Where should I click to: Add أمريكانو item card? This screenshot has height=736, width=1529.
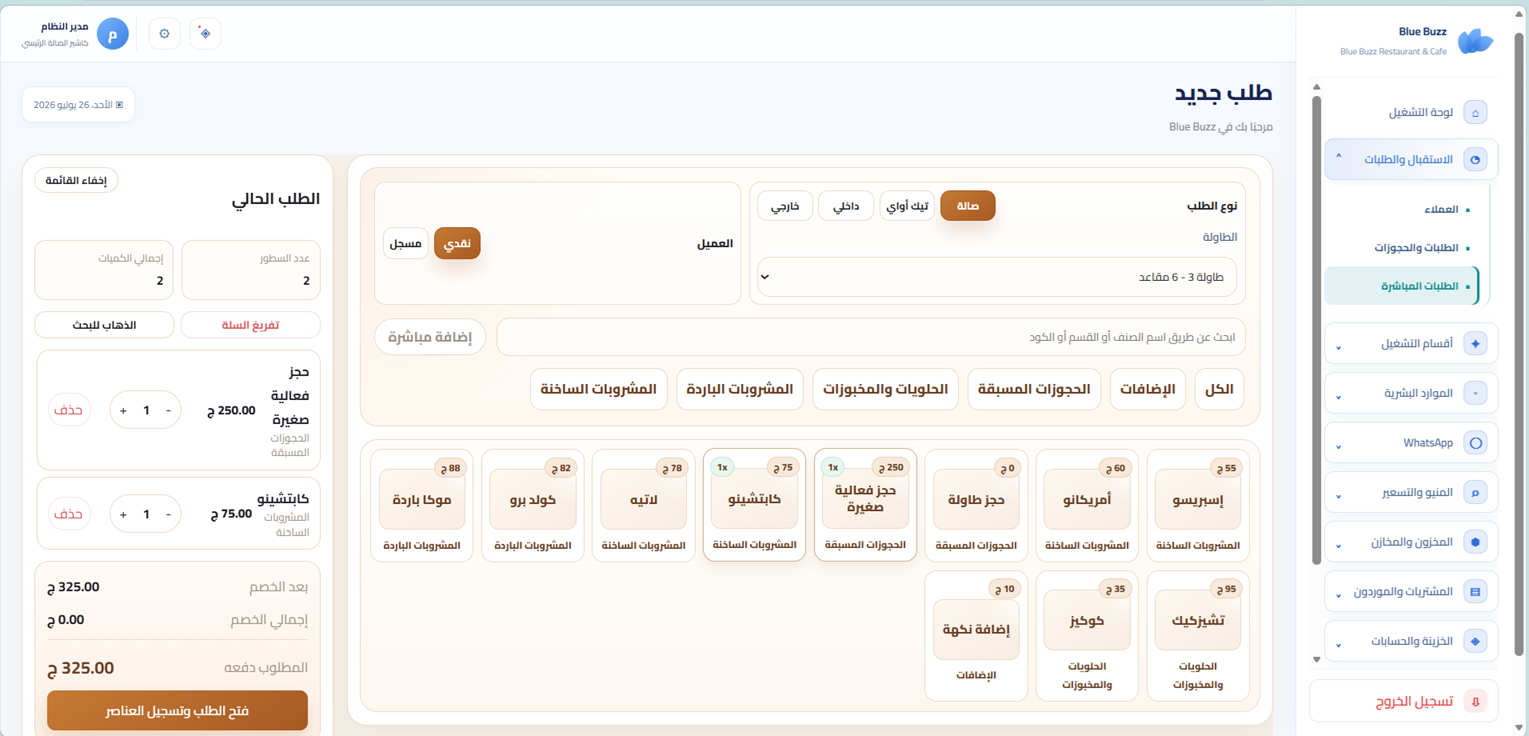pyautogui.click(x=1087, y=505)
